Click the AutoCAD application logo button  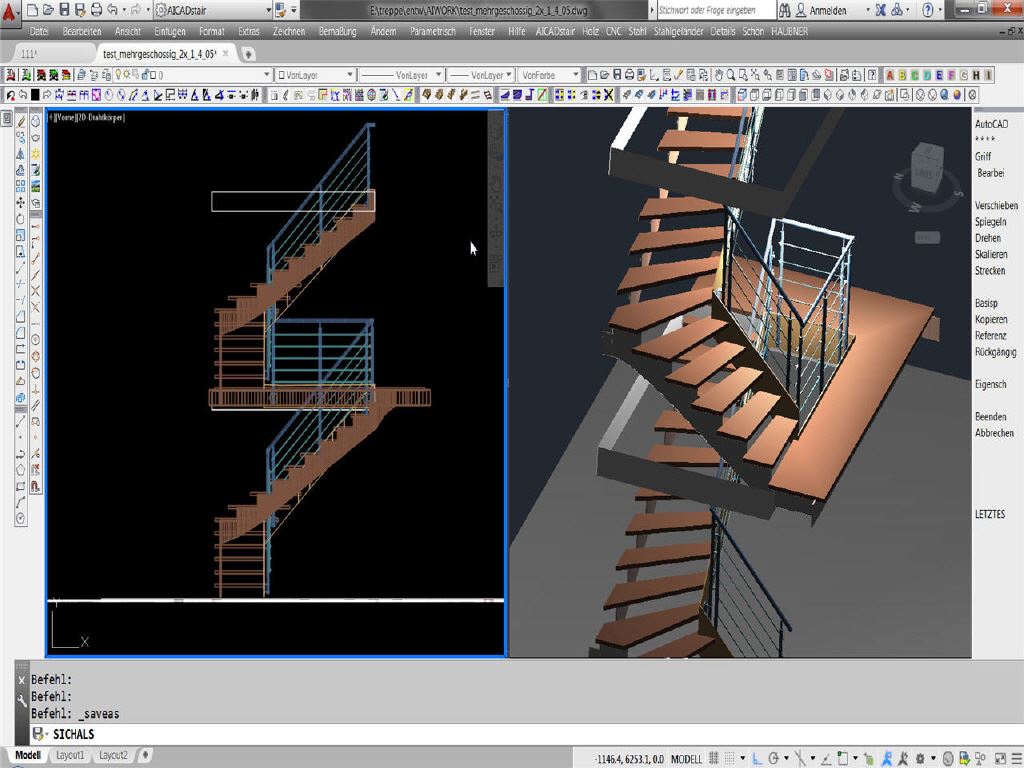[11, 12]
